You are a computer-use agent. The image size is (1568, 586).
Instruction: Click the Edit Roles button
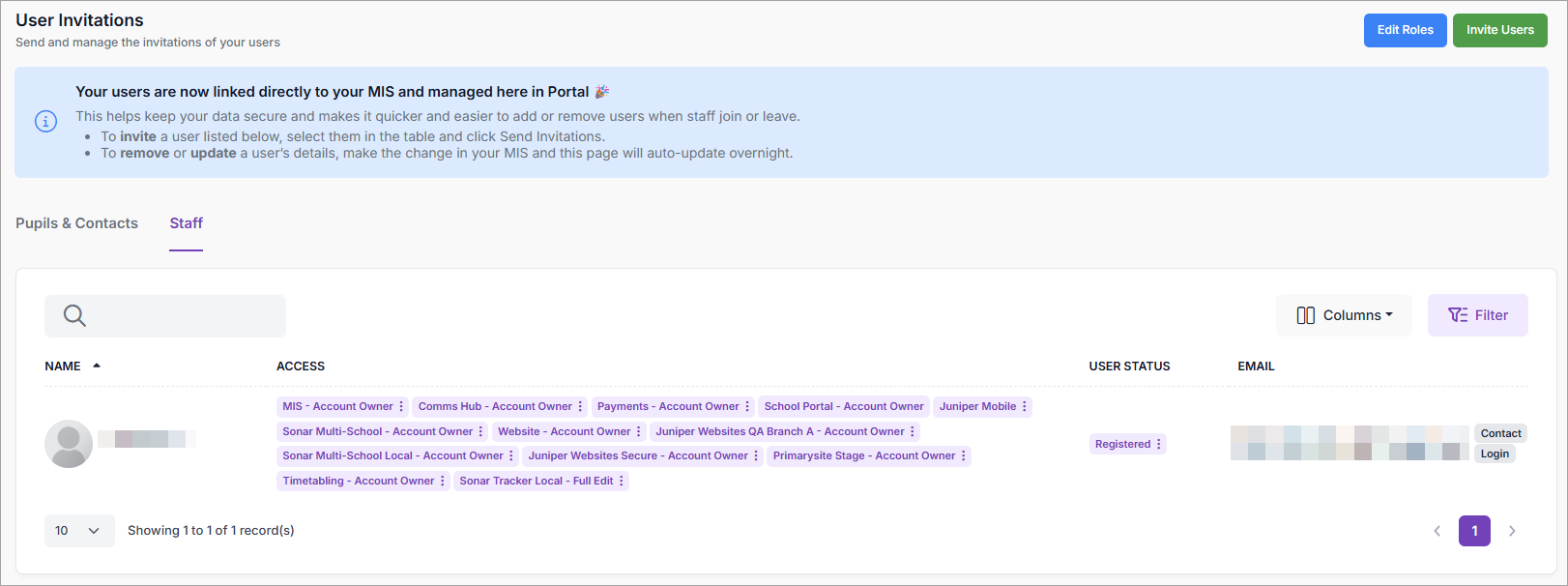coord(1405,30)
